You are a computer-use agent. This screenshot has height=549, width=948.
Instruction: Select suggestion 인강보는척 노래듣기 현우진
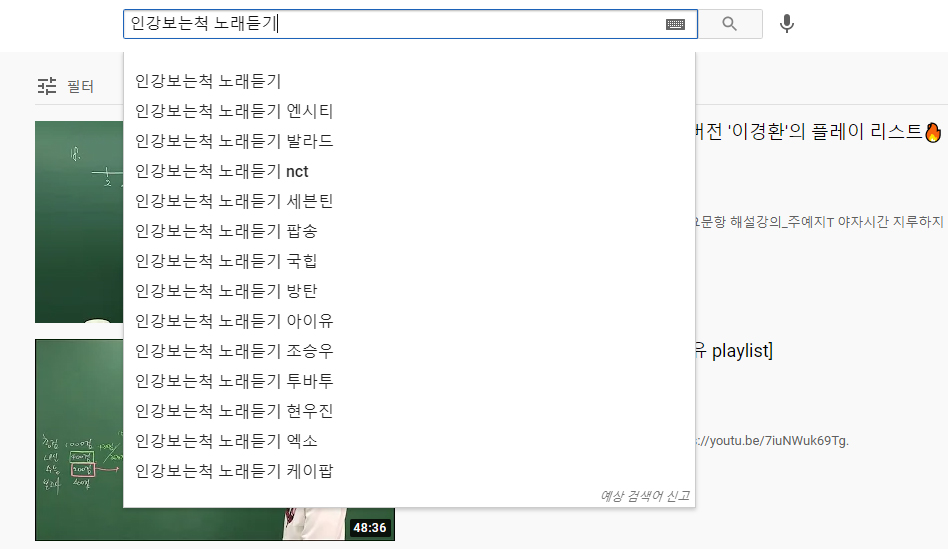(x=409, y=411)
